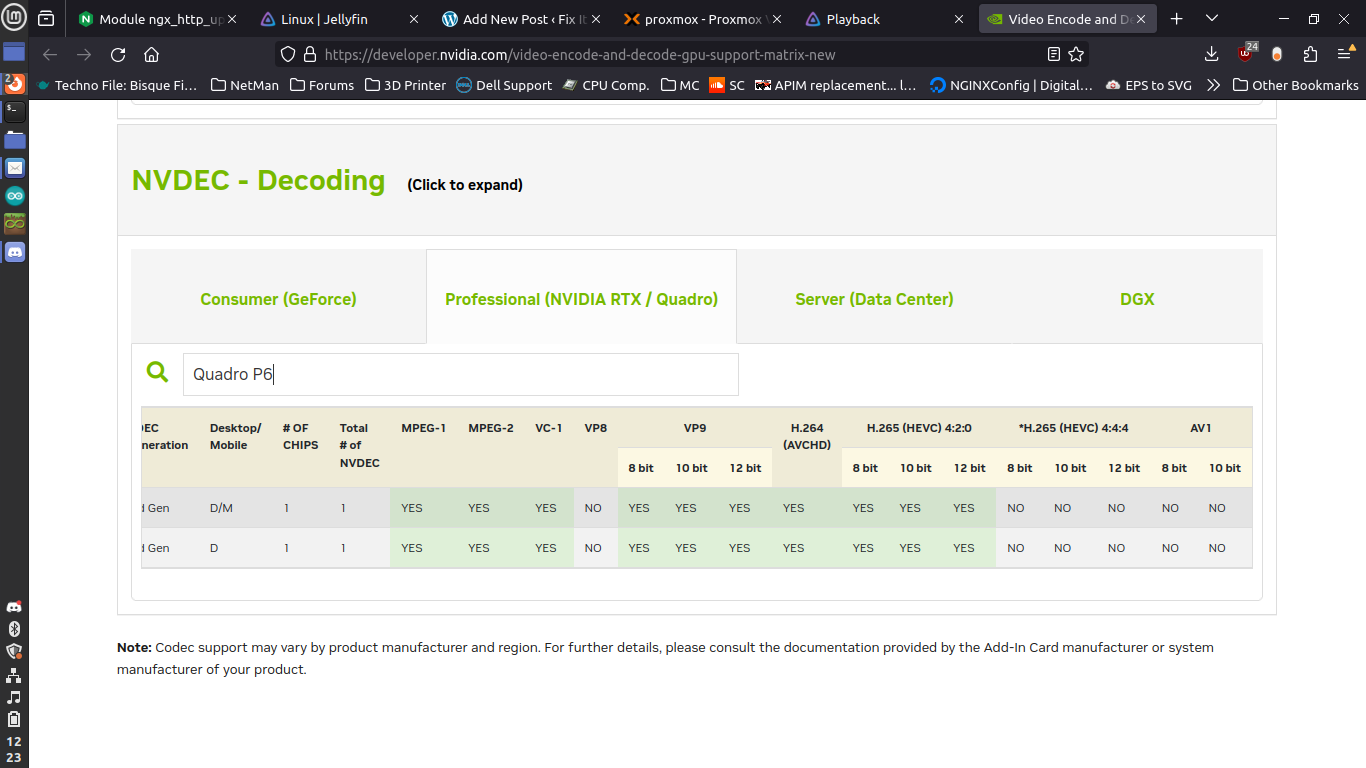Open the NGINXConfig | Digital… bookmark

tap(1011, 85)
